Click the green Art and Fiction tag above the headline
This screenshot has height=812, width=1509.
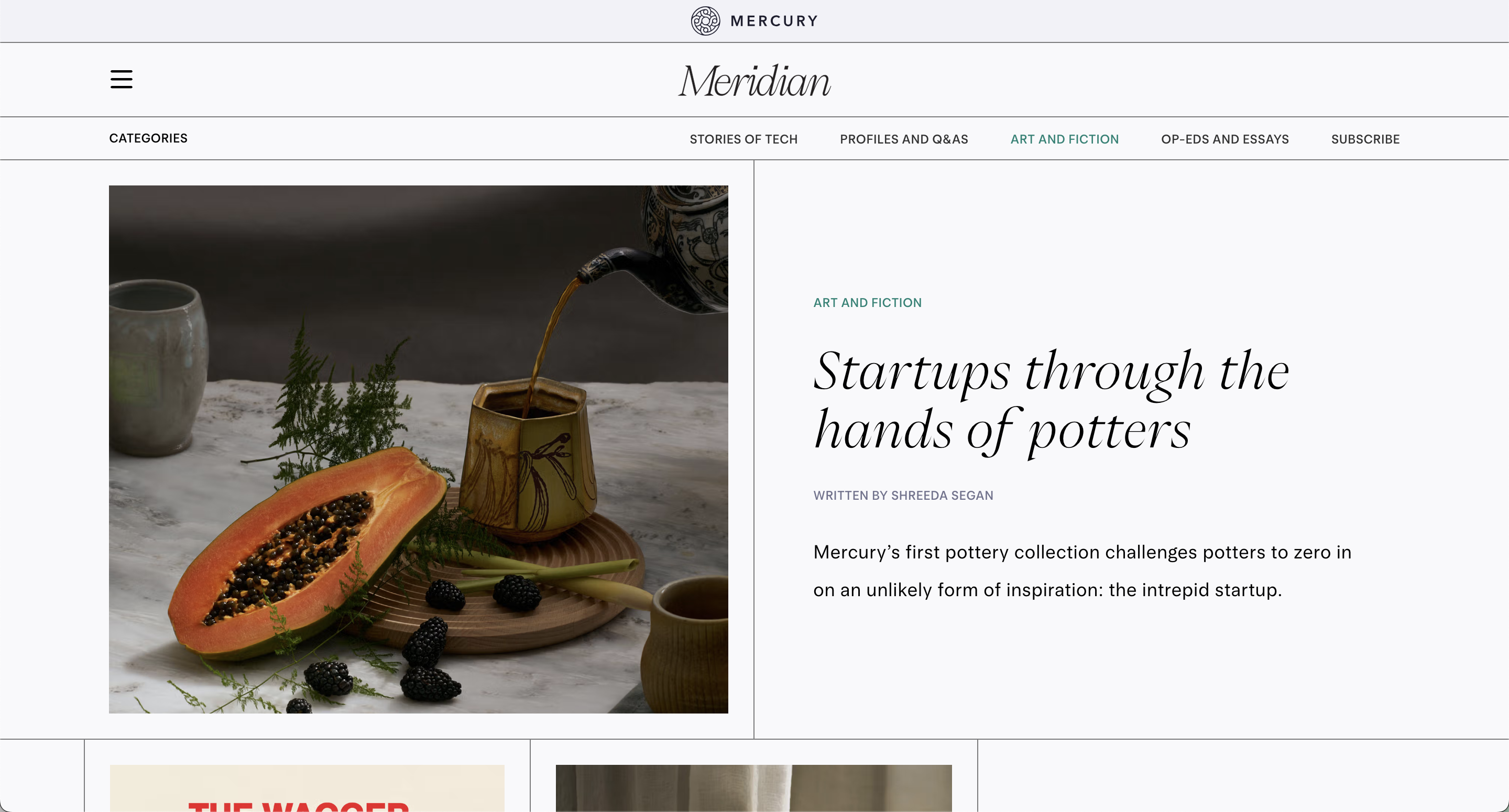coord(867,303)
